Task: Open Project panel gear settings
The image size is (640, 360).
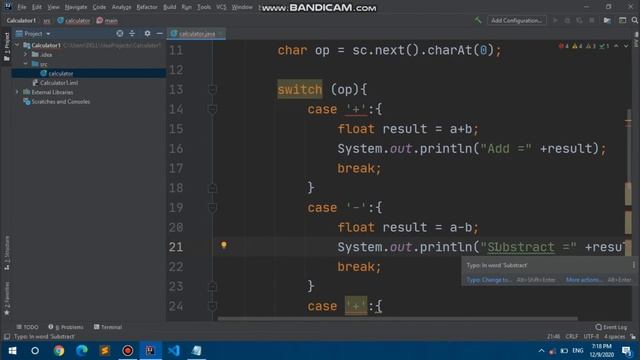Action: (x=147, y=33)
